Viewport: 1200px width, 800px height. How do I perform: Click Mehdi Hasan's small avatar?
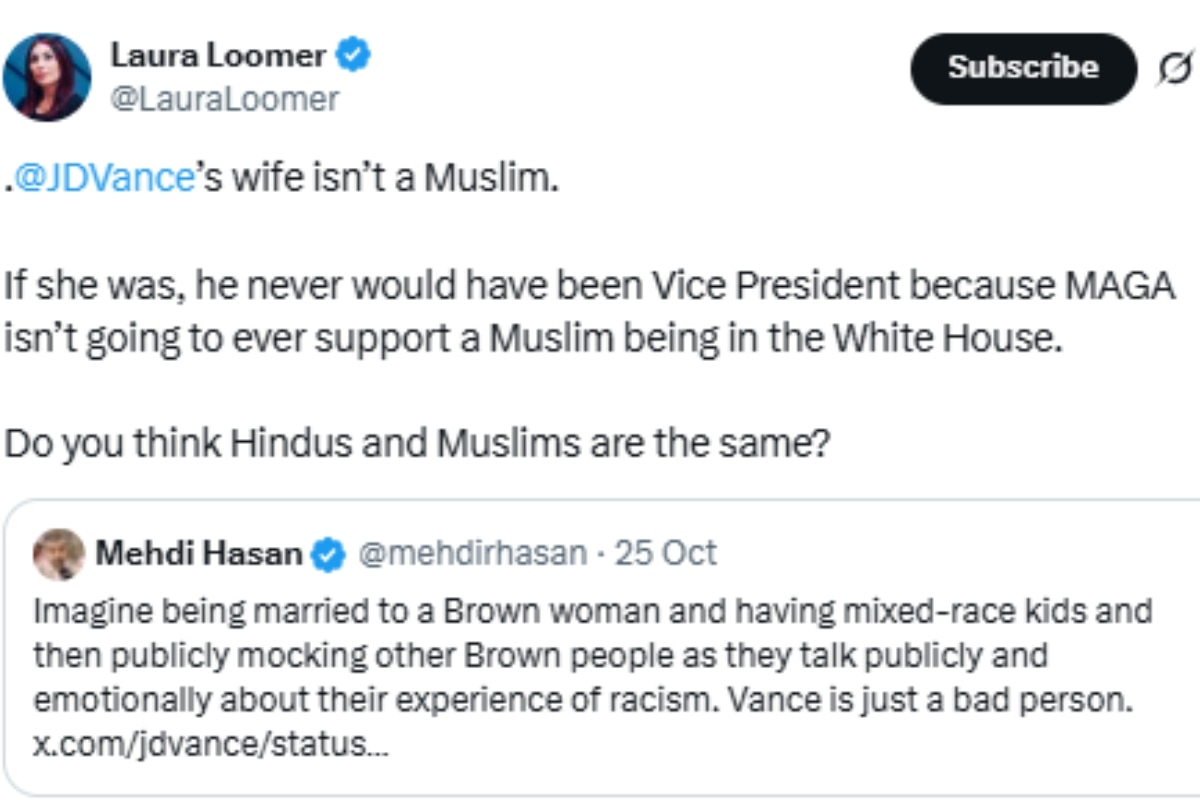[59, 554]
